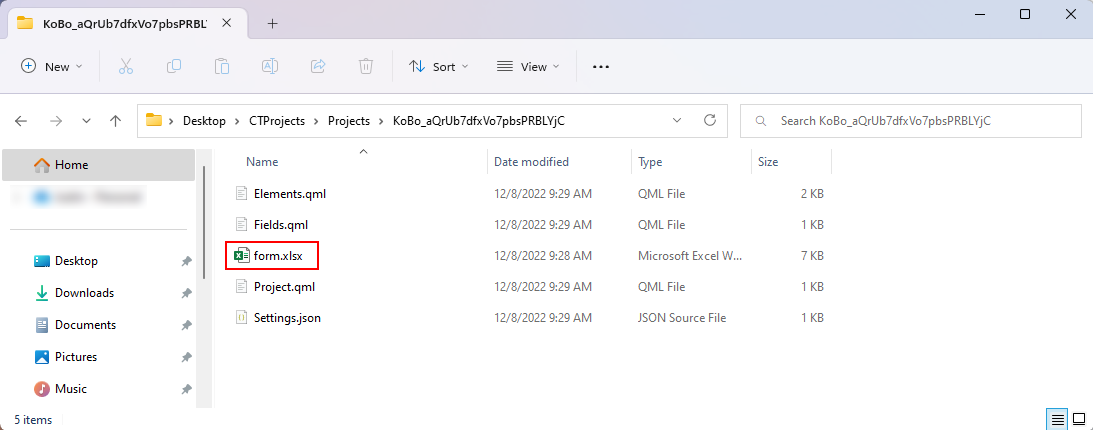This screenshot has height=430, width=1093.
Task: Open the See more ellipsis menu
Action: pos(600,66)
